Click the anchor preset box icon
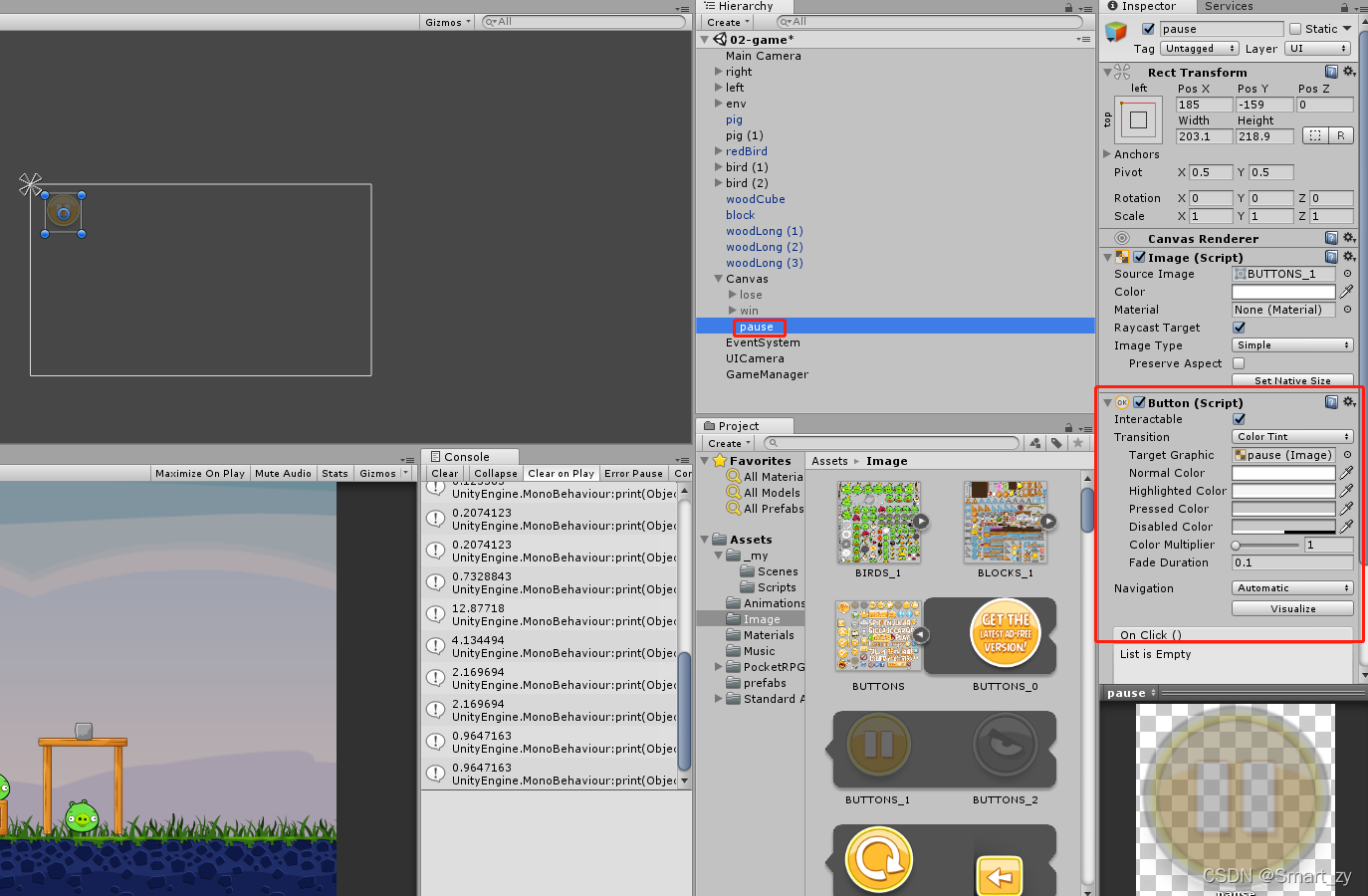This screenshot has height=896, width=1368. [1139, 120]
